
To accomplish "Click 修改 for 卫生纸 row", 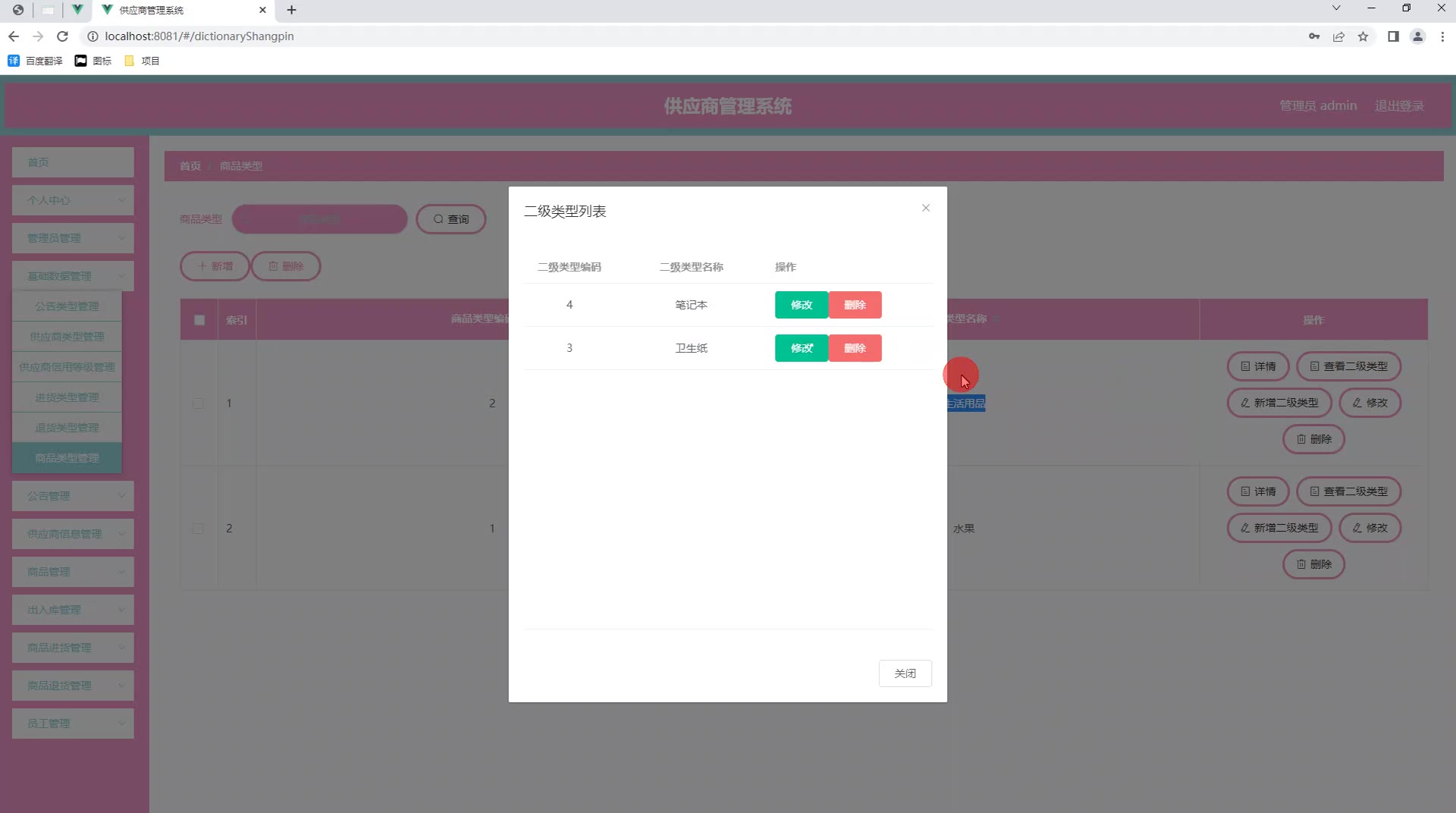I will pos(802,348).
